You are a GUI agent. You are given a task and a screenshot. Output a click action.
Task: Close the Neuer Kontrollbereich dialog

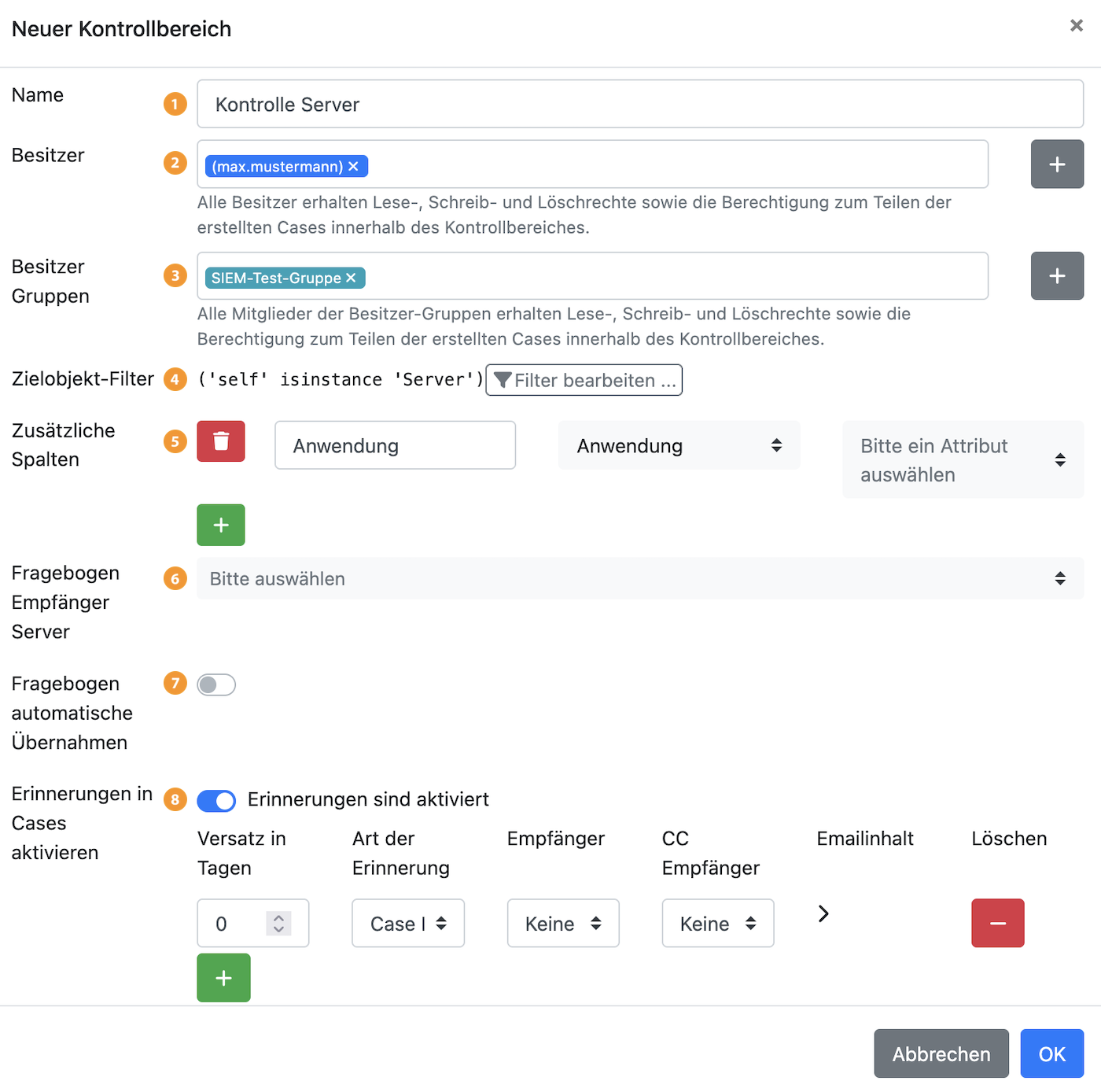tap(1076, 26)
